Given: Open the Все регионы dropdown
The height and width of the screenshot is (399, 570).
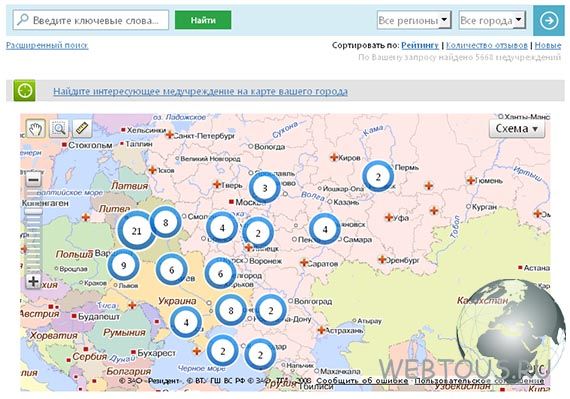Looking at the screenshot, I should click(x=414, y=20).
